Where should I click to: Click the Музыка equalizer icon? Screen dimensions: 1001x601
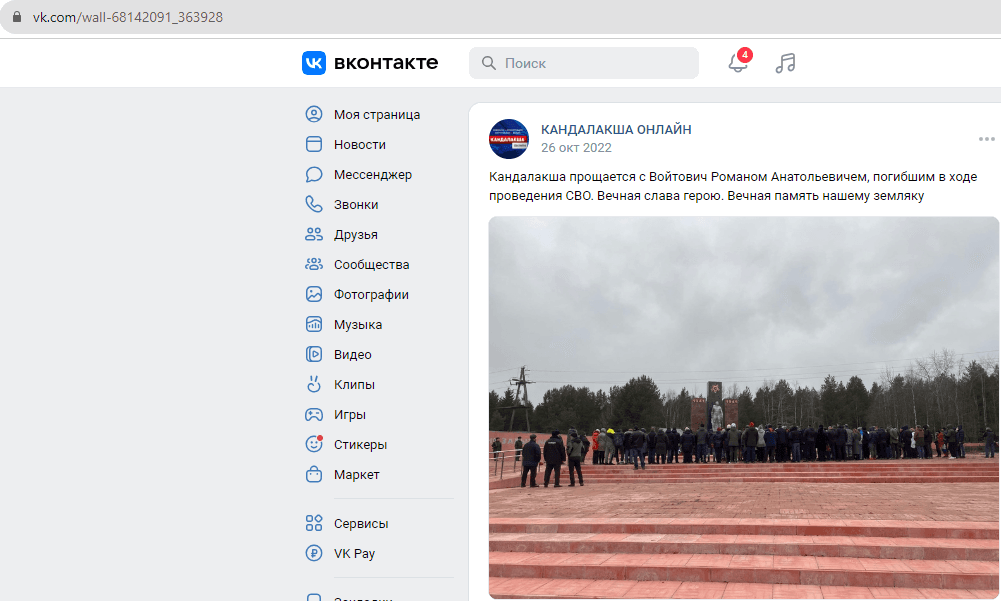point(313,324)
